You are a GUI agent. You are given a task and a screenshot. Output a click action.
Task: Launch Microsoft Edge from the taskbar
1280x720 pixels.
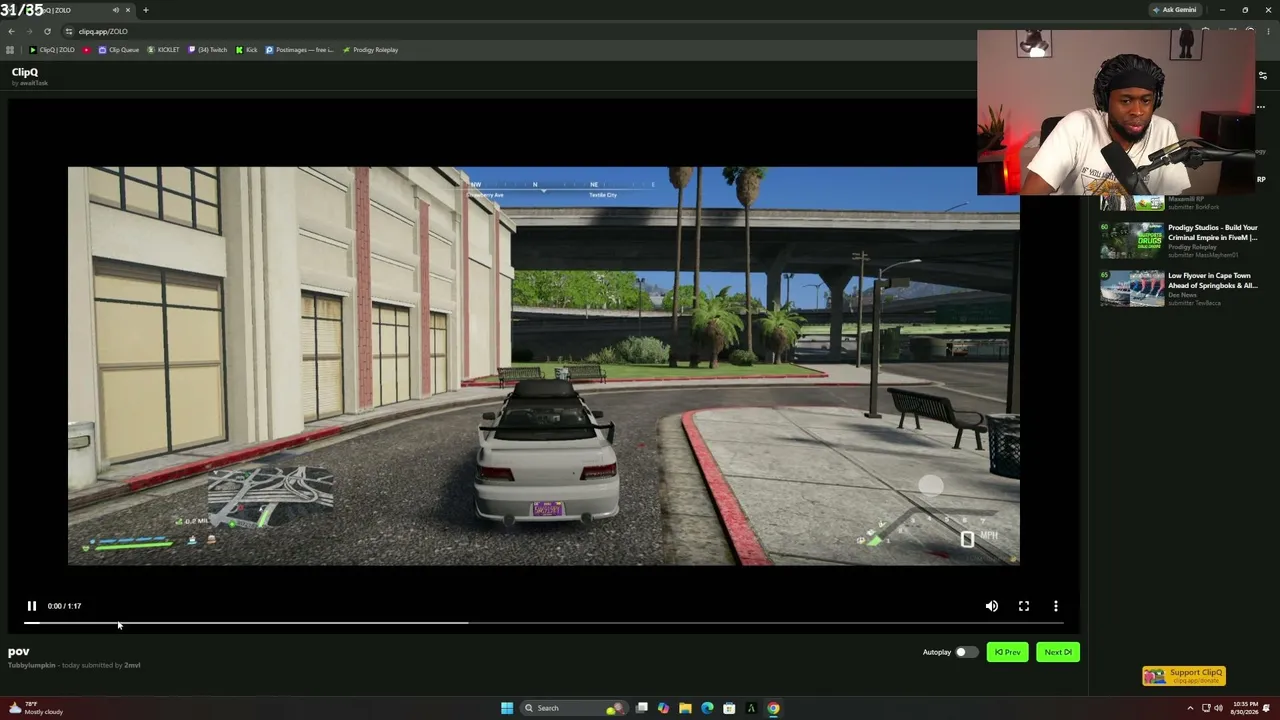[x=707, y=708]
